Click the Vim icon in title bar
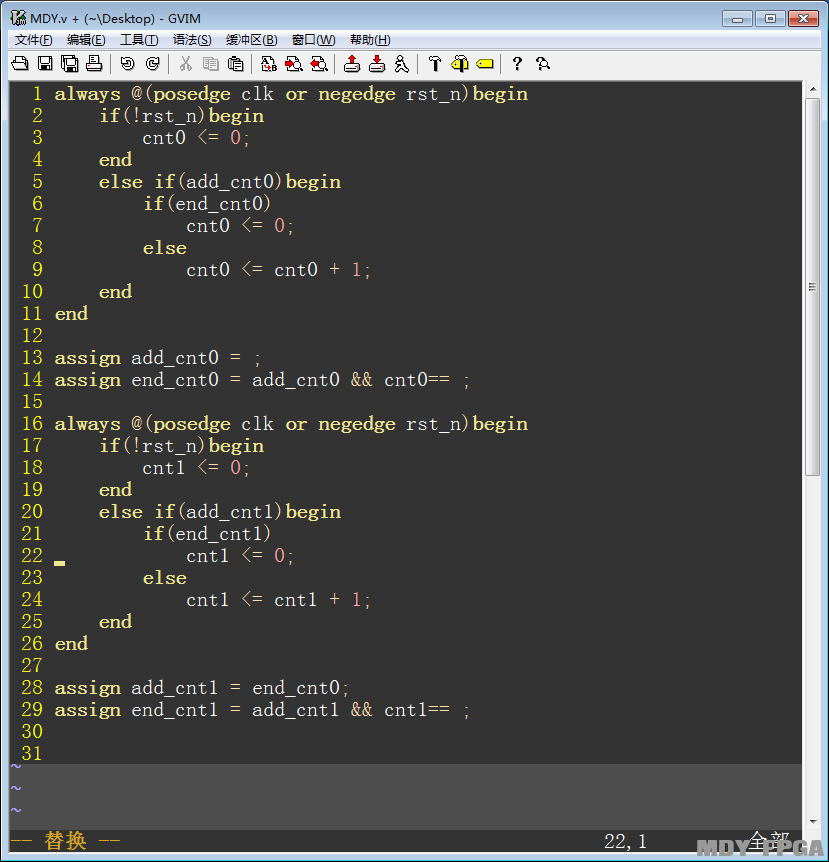Screen dimensions: 829x862 point(18,18)
